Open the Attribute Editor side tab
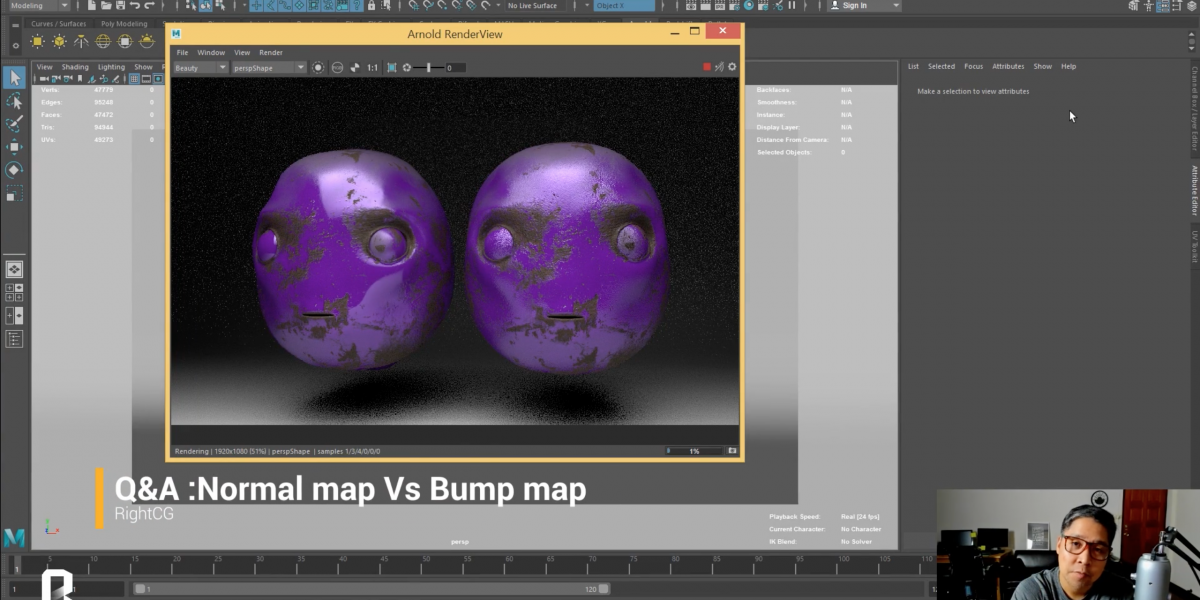Image resolution: width=1200 pixels, height=600 pixels. coord(1194,190)
